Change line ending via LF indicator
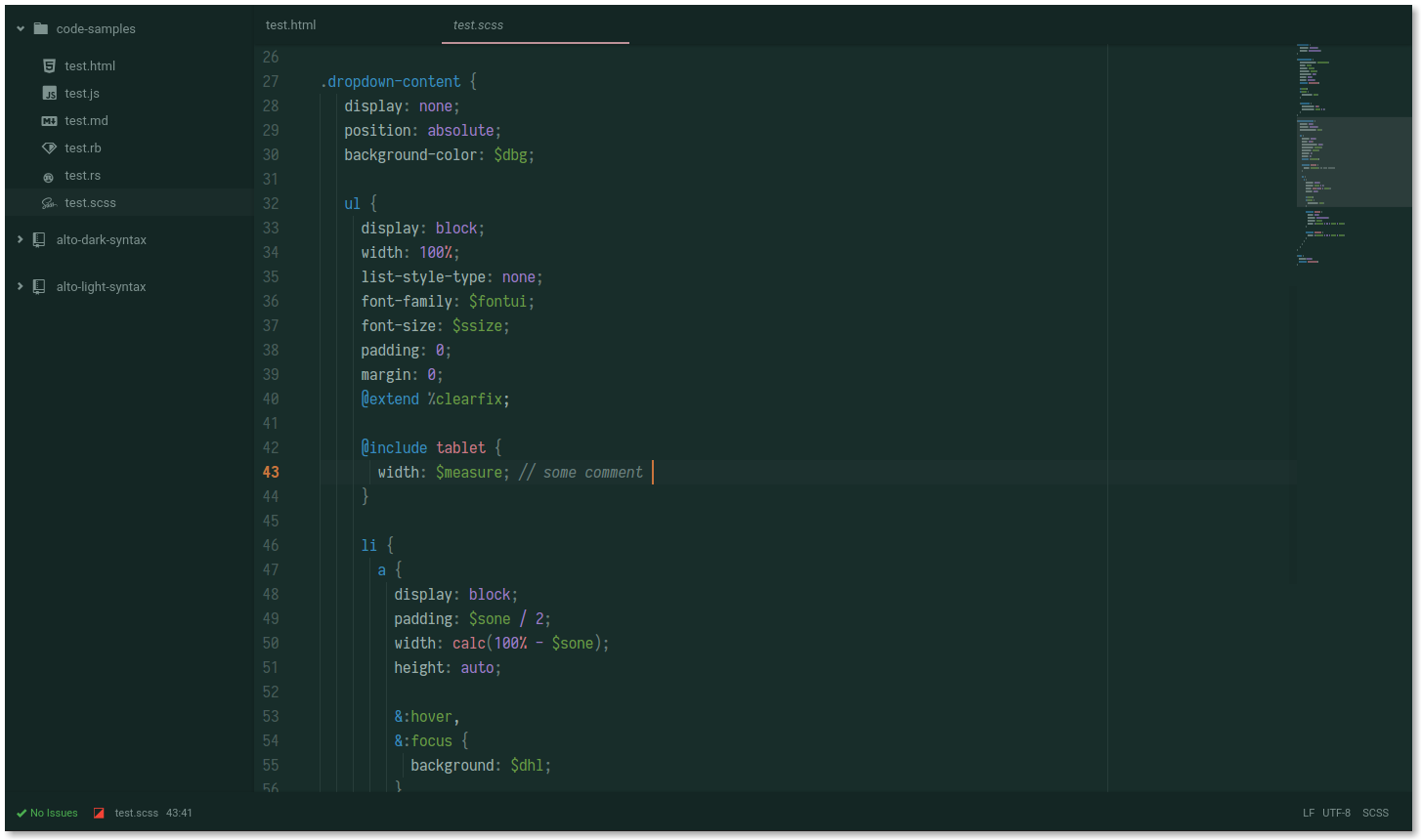Viewport: 1421px width, 840px height. point(1309,813)
